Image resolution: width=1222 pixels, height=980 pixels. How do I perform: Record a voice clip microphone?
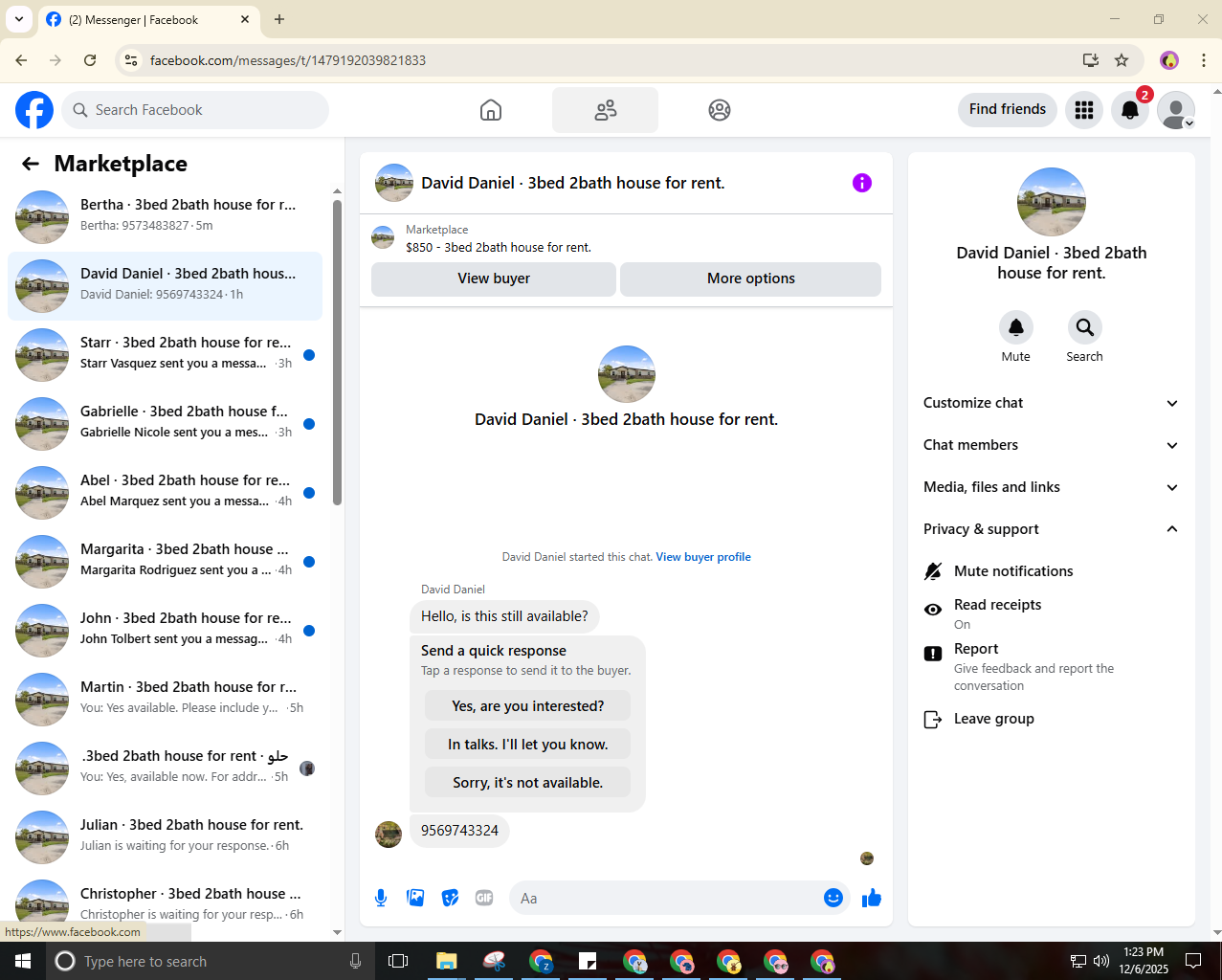click(x=381, y=898)
